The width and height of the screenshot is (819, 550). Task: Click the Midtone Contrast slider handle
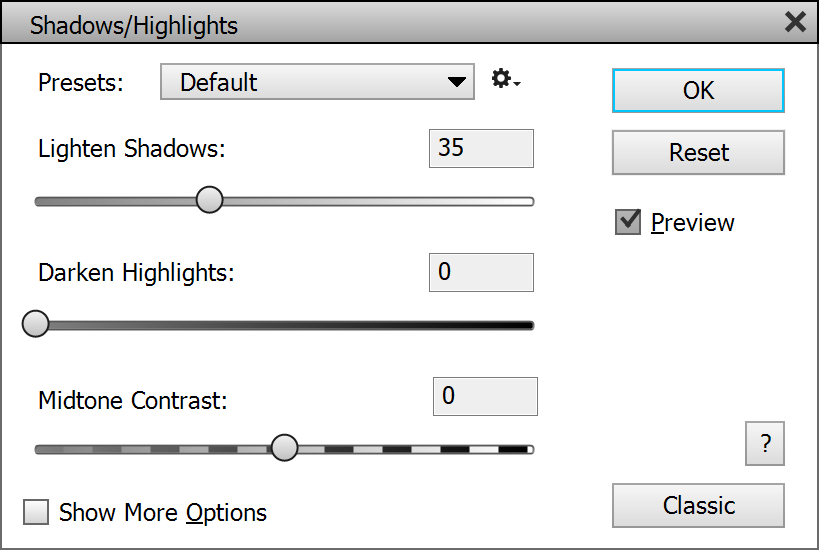coord(285,448)
